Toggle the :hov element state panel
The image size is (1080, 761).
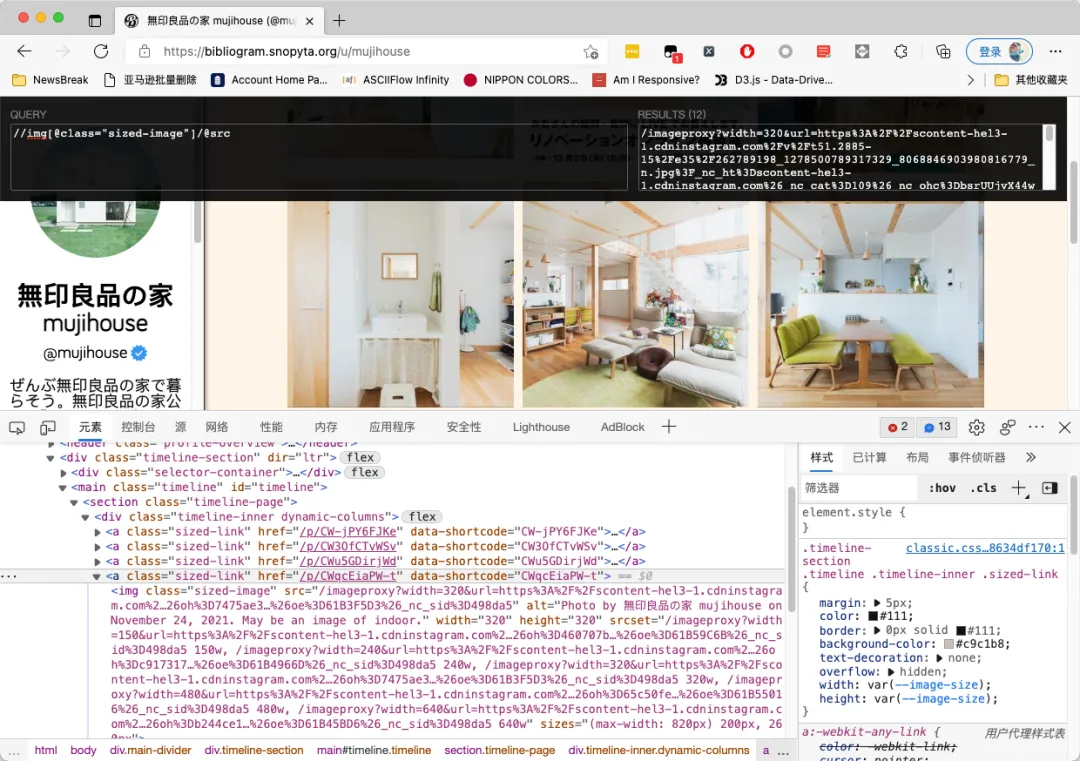coord(942,488)
